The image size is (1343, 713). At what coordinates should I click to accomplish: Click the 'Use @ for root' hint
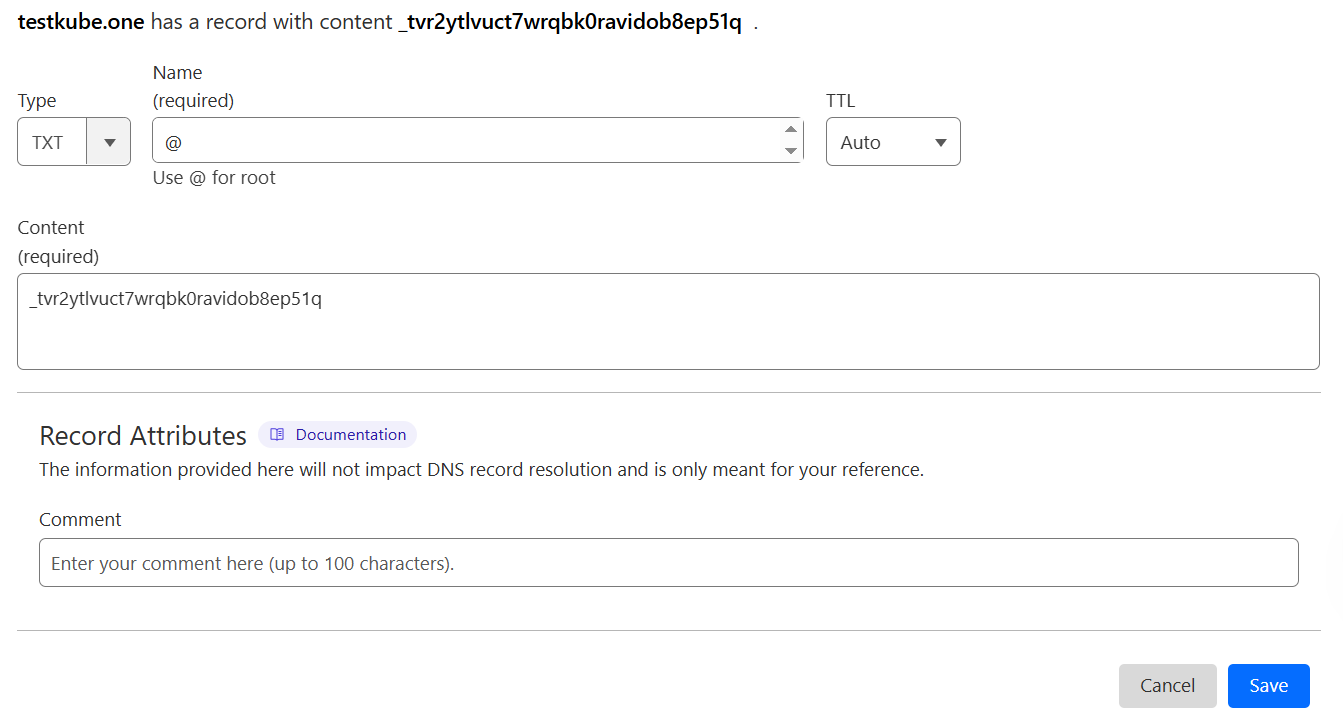[x=214, y=178]
